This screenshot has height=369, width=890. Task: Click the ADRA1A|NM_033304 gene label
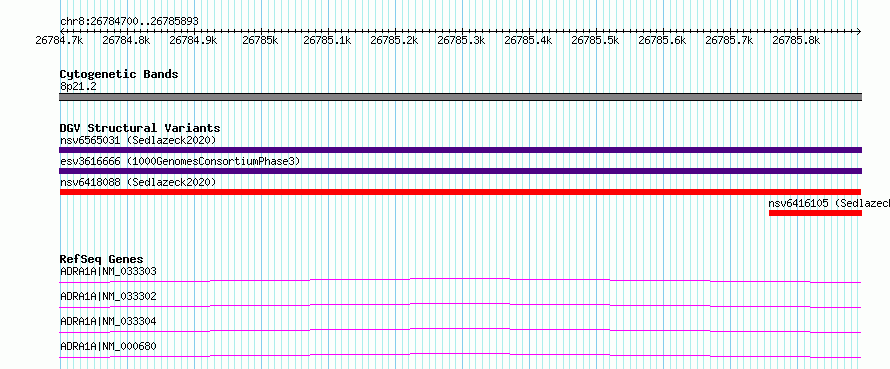108,321
